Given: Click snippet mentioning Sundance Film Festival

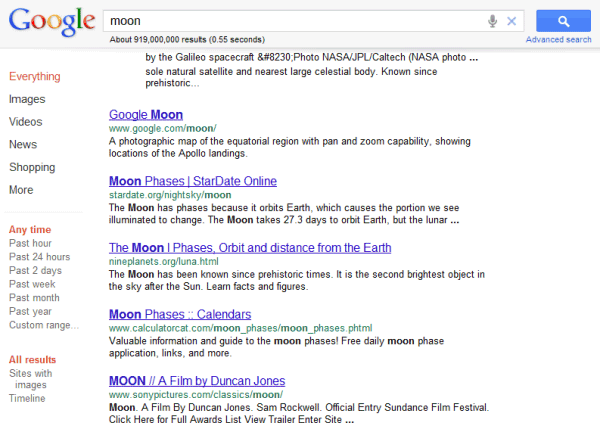Looking at the screenshot, I should click(x=299, y=413).
